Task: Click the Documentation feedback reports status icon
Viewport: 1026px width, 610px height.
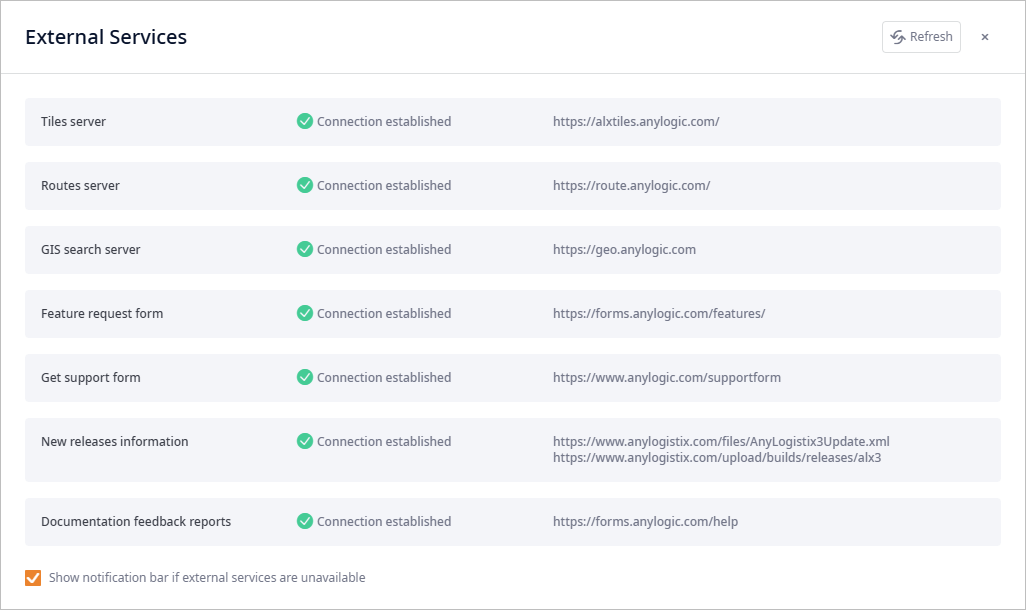Action: point(305,521)
